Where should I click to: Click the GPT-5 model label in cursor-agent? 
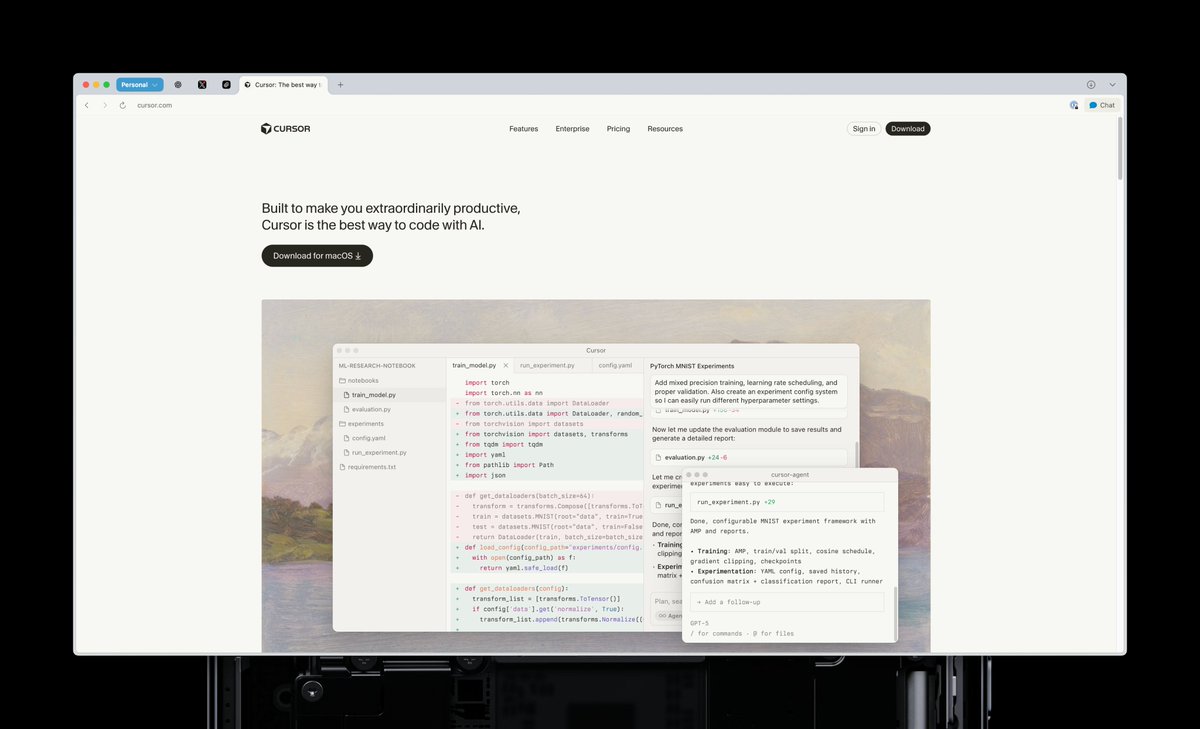click(699, 623)
